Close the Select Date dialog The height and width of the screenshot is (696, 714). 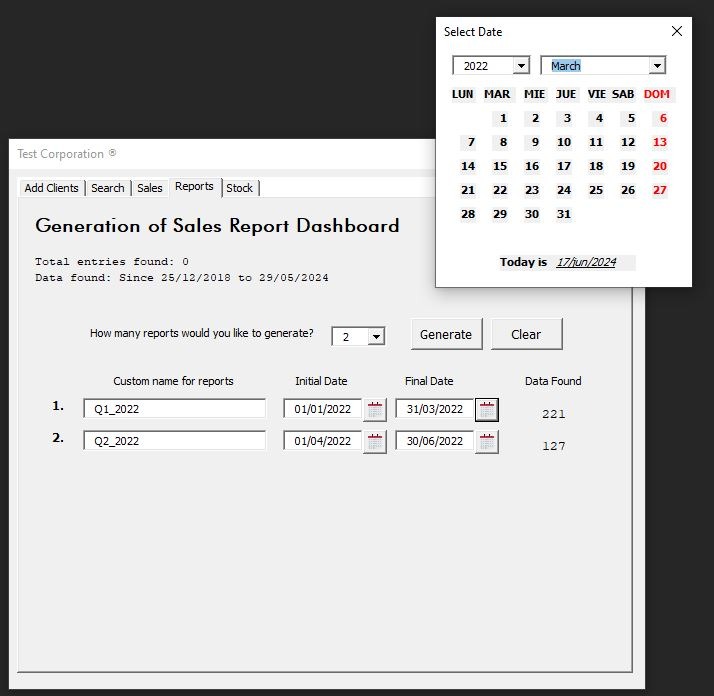677,31
